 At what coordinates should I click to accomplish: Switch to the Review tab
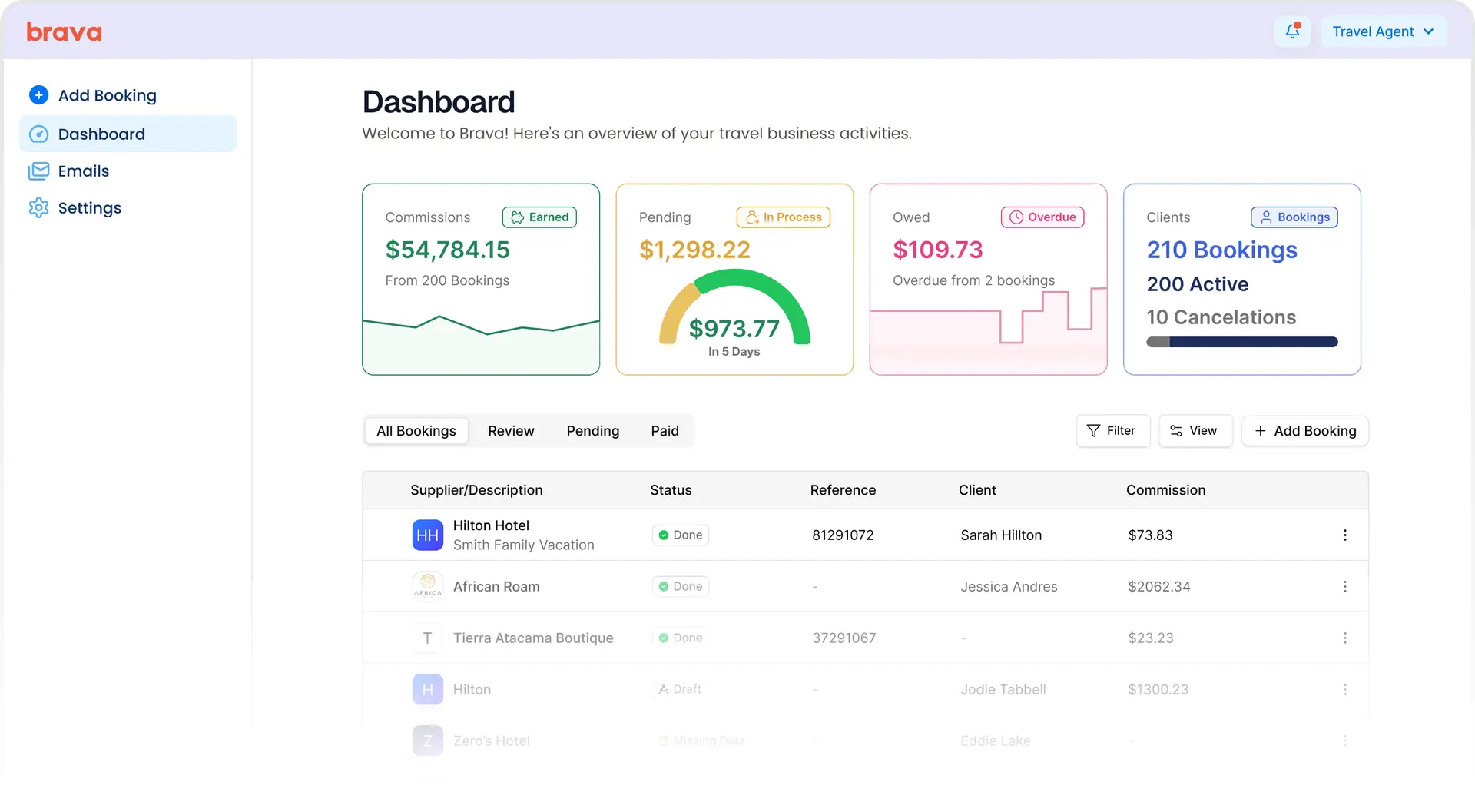pos(511,431)
